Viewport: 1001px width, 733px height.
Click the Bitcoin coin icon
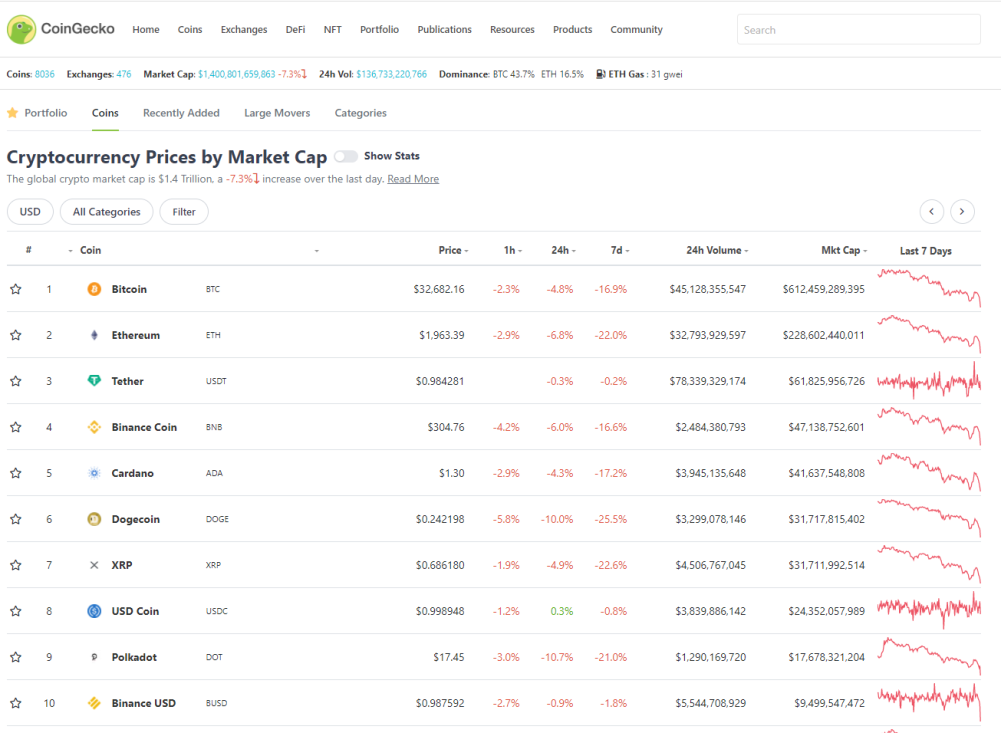[94, 289]
